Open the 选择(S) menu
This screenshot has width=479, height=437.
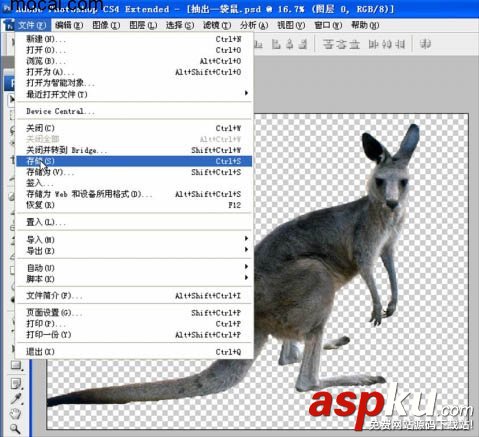click(180, 25)
